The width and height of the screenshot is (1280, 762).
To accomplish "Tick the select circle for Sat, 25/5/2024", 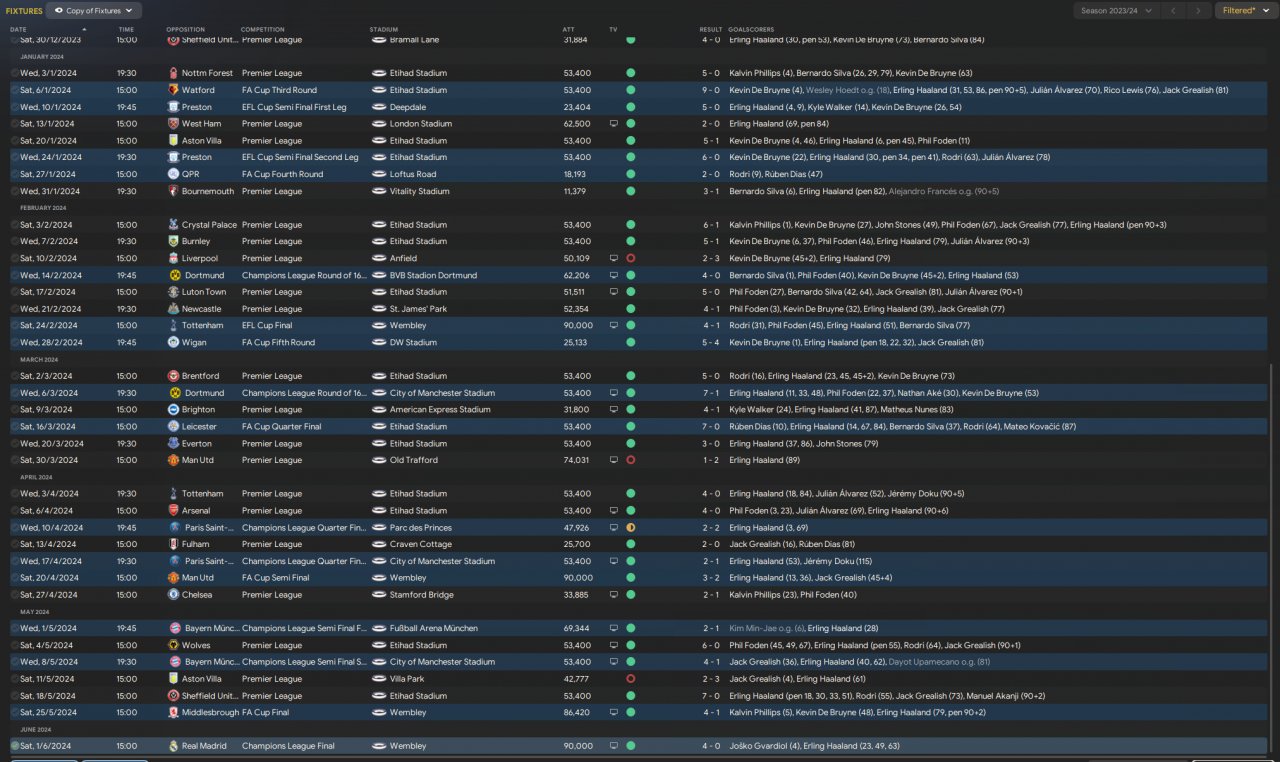I will (x=15, y=712).
